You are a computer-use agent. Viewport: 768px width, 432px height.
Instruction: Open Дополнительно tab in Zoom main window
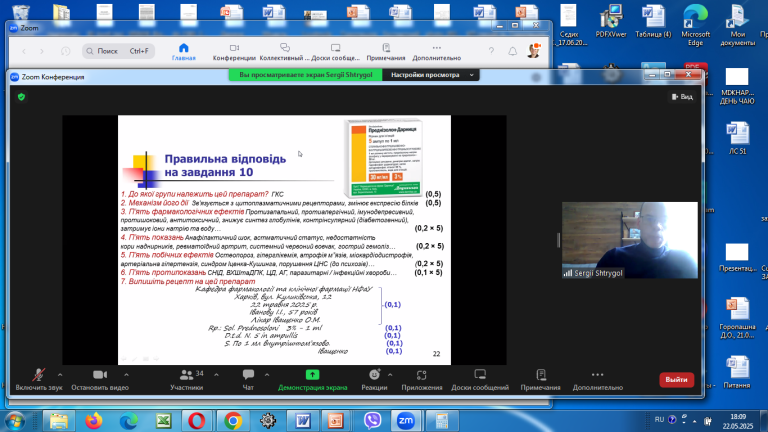coord(436,51)
